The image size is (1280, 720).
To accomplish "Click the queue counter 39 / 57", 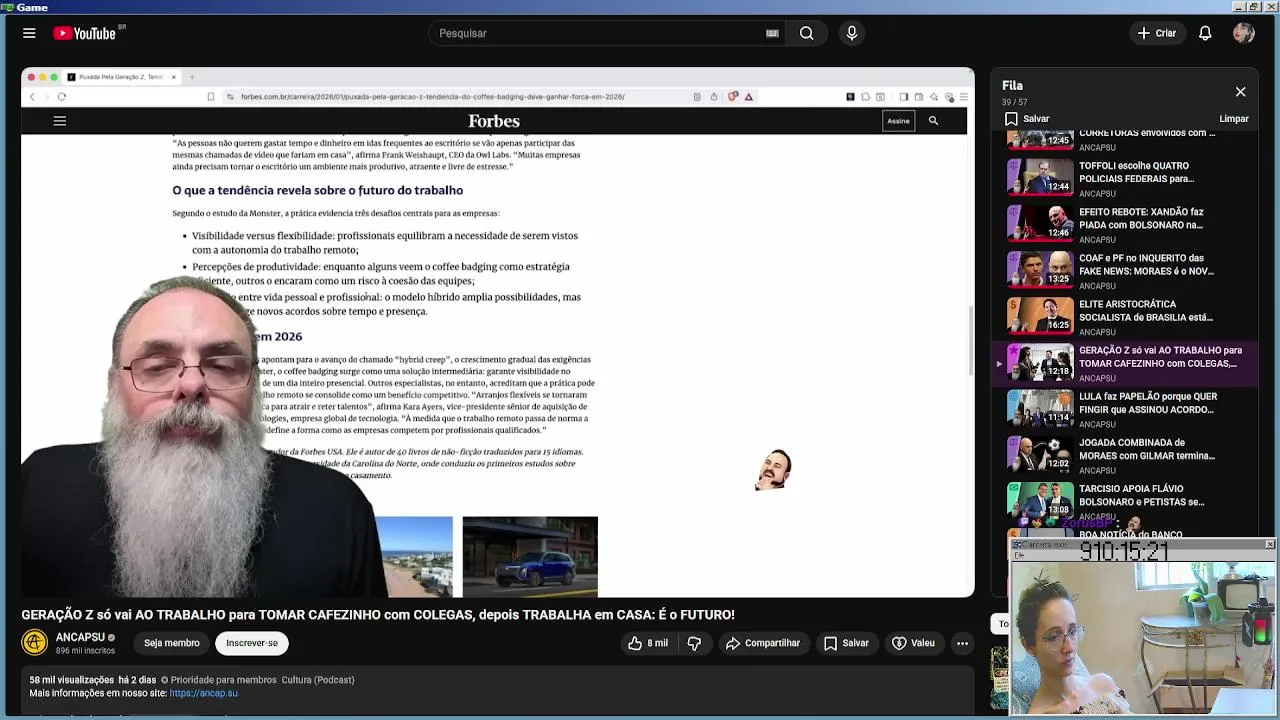I will click(x=1015, y=102).
